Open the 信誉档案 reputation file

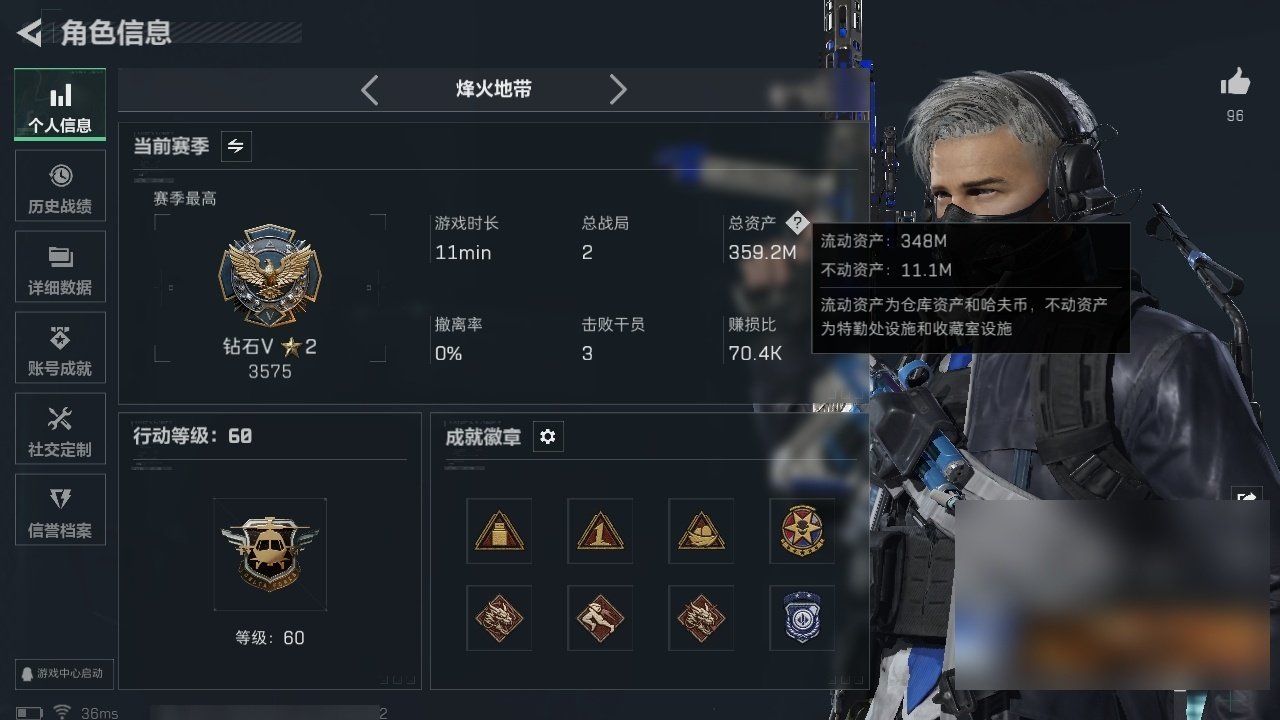click(60, 510)
